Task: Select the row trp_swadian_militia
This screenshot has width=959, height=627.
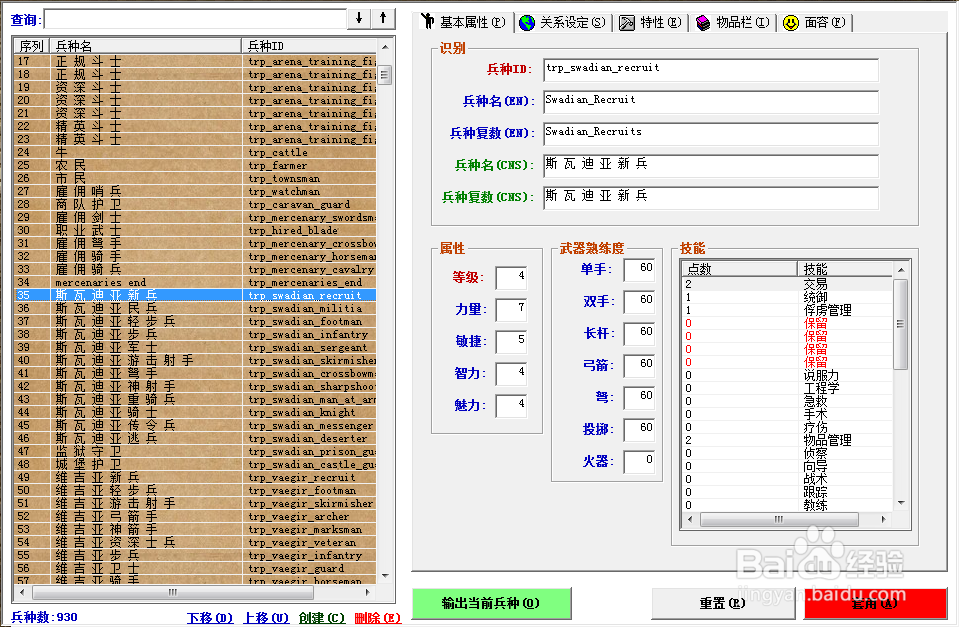Action: coord(194,308)
